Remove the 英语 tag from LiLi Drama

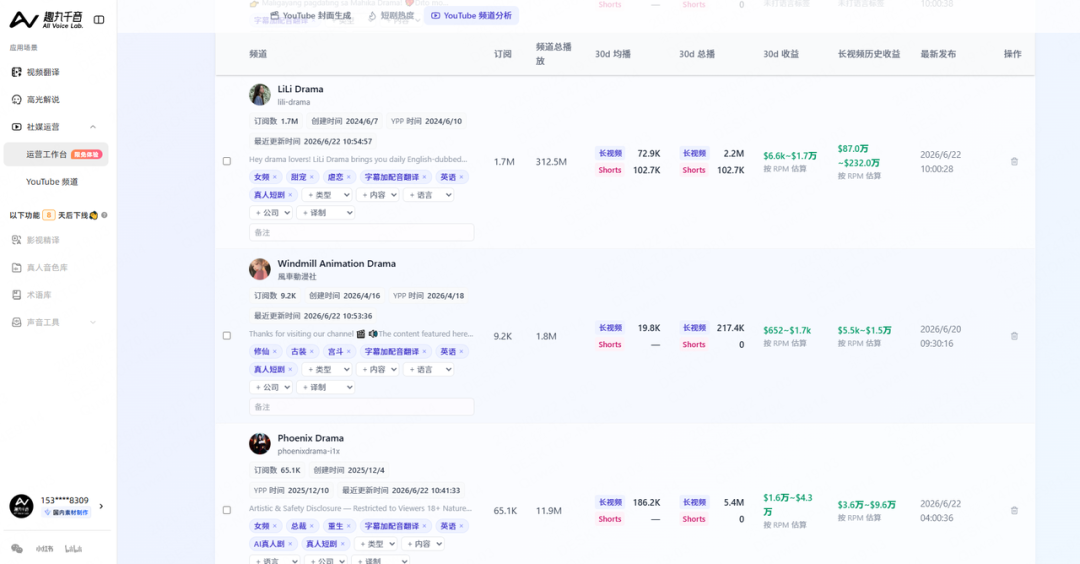click(461, 177)
